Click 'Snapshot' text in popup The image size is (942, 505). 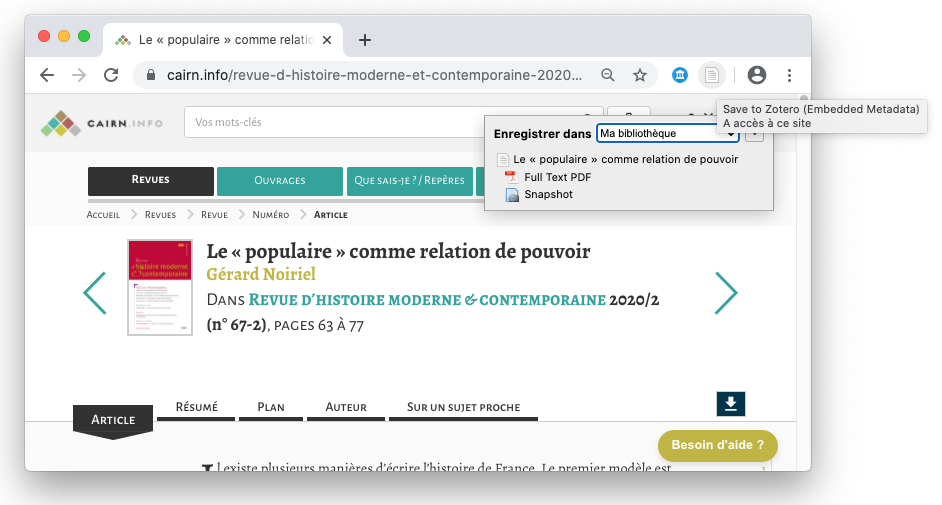[x=548, y=195]
